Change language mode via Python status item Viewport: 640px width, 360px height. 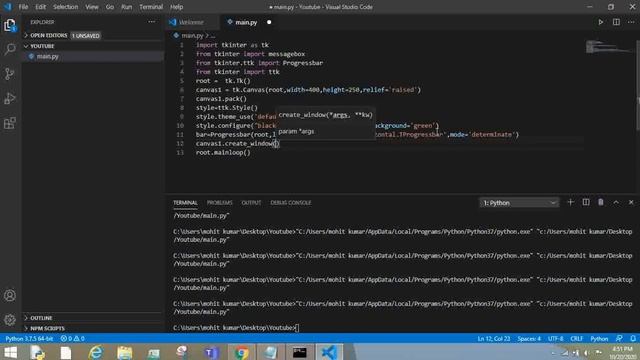[599, 339]
